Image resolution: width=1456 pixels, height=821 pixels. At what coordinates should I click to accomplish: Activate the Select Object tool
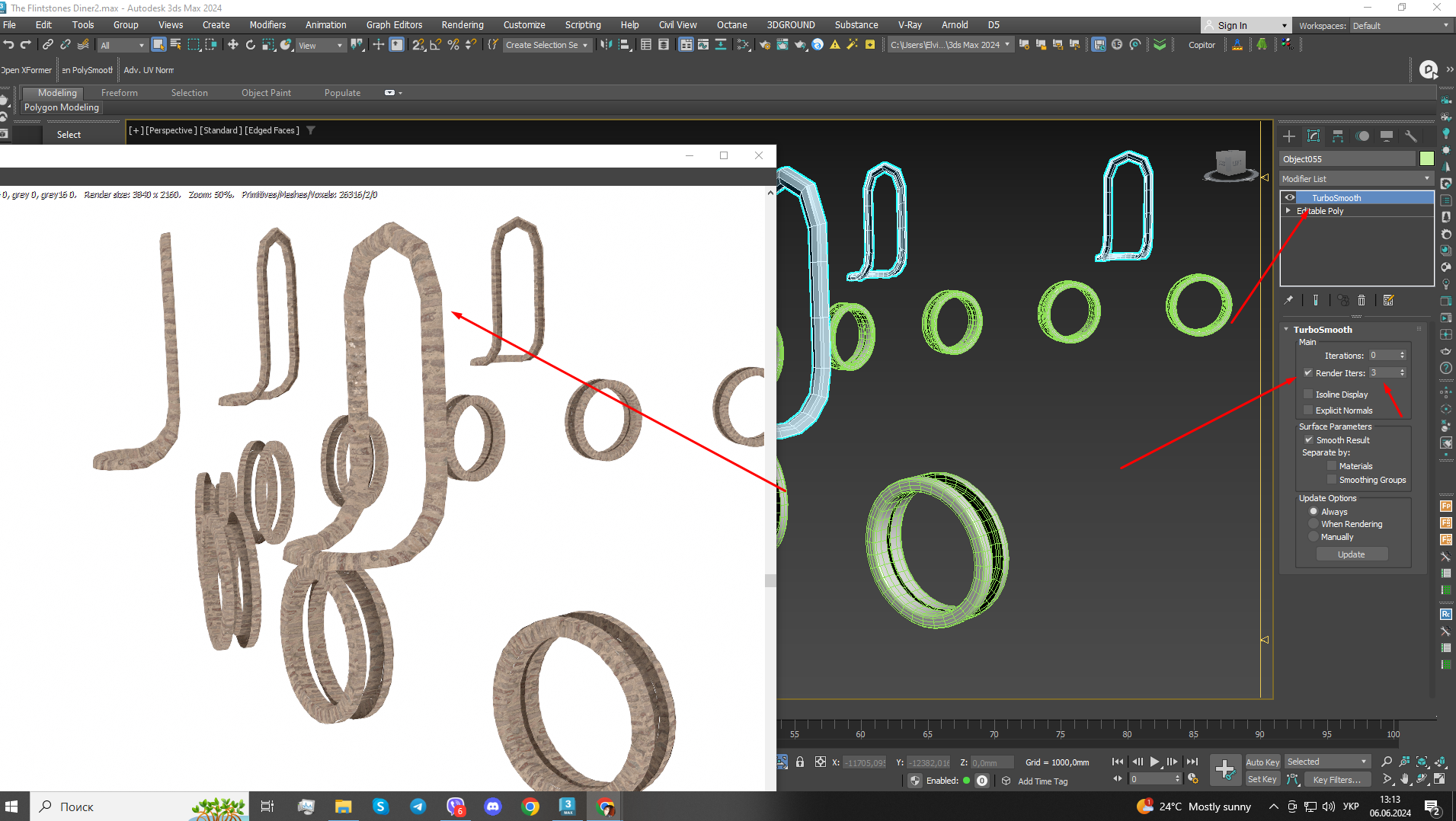point(158,45)
